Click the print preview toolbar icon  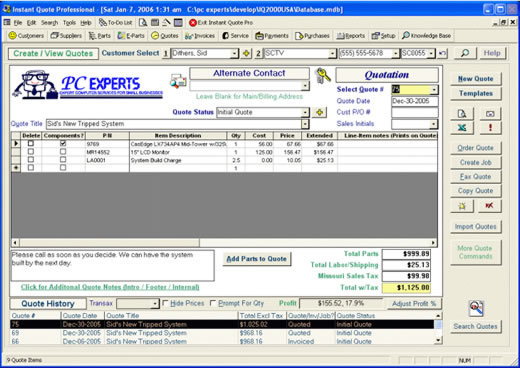pyautogui.click(x=143, y=23)
